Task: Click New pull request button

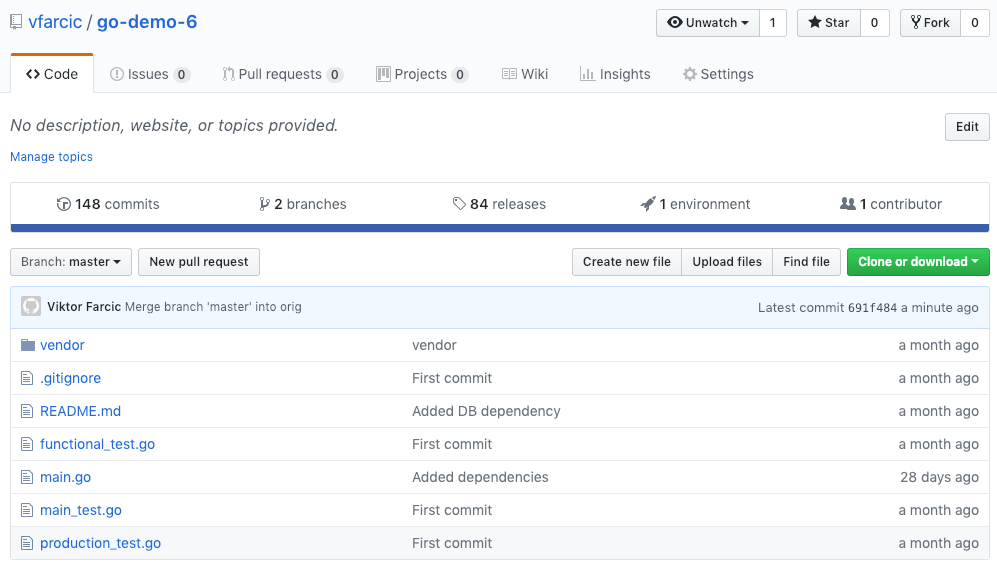Action: click(x=198, y=262)
